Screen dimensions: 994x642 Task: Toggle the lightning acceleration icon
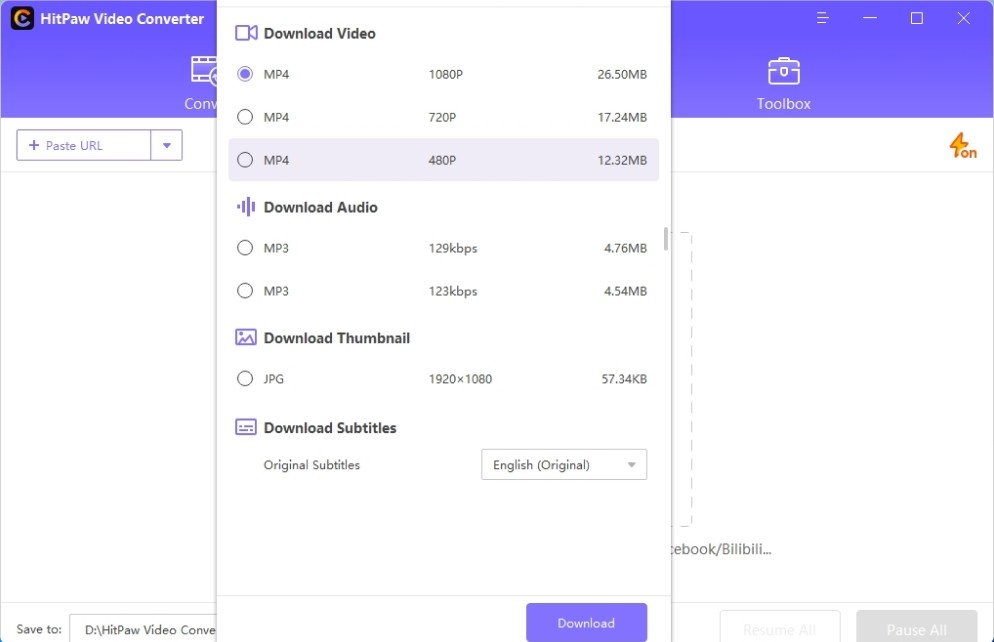coord(962,146)
